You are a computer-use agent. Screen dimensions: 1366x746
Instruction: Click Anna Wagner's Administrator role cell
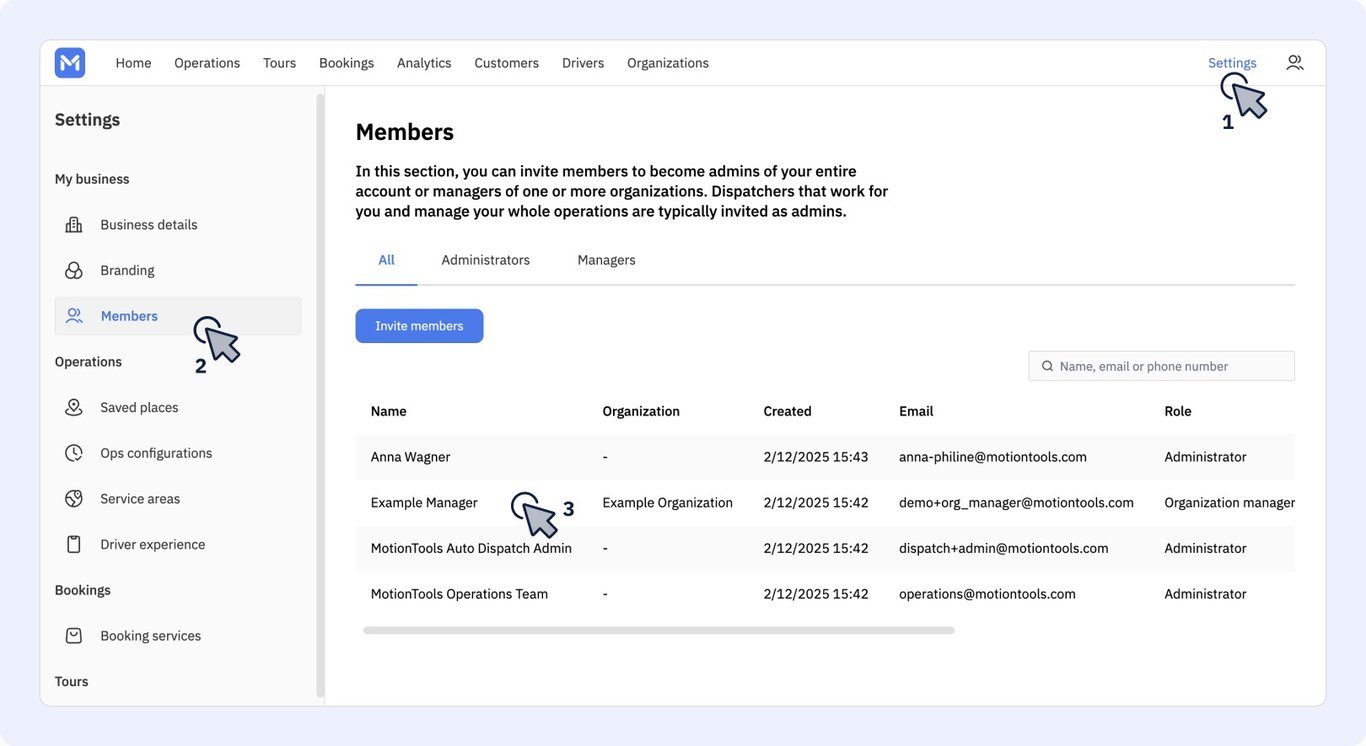[x=1205, y=457]
